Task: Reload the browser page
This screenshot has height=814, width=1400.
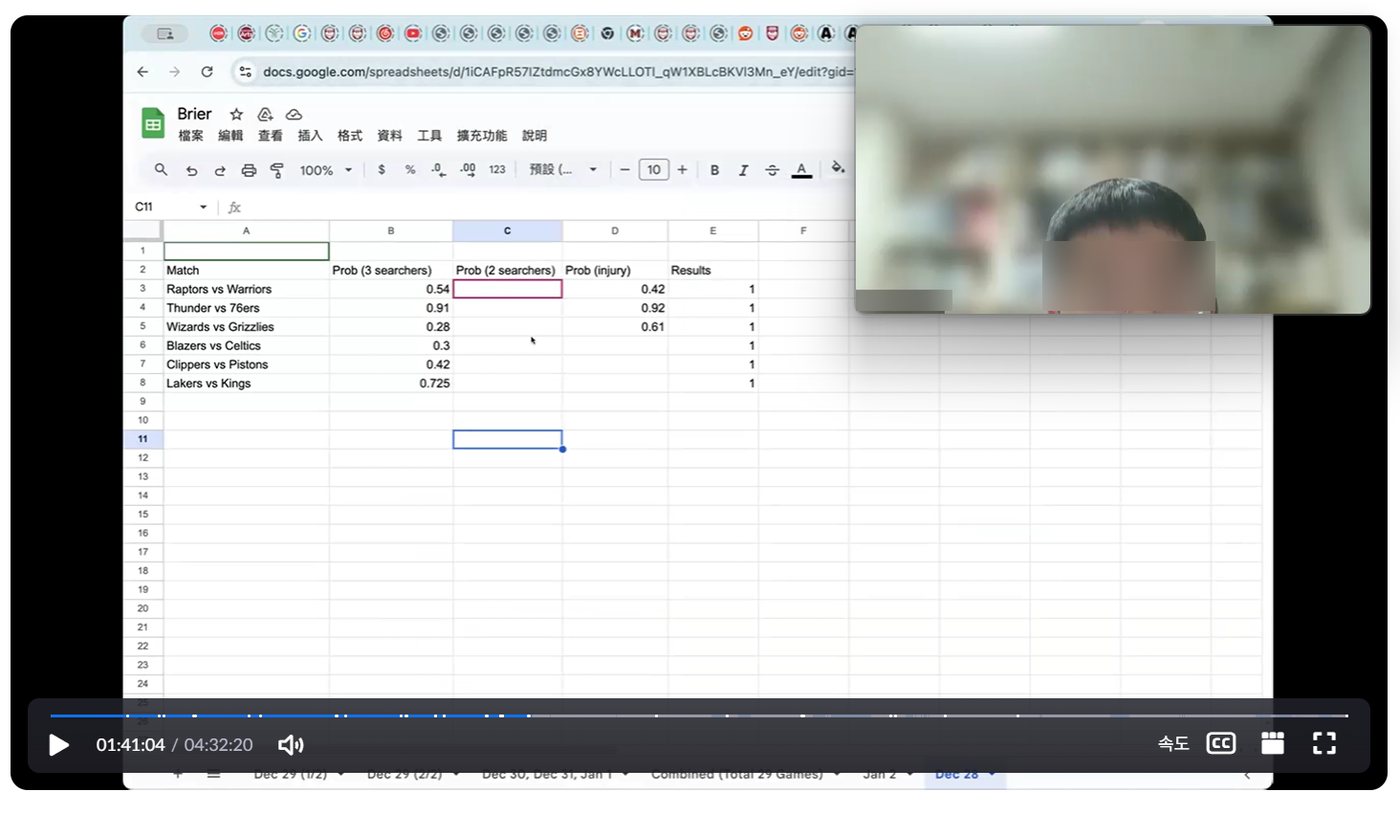Action: [x=207, y=72]
